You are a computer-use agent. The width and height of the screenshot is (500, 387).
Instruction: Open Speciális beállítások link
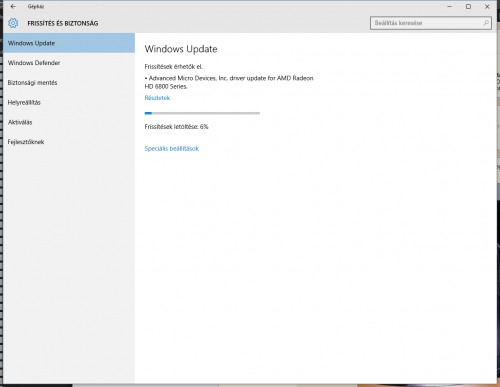[172, 148]
